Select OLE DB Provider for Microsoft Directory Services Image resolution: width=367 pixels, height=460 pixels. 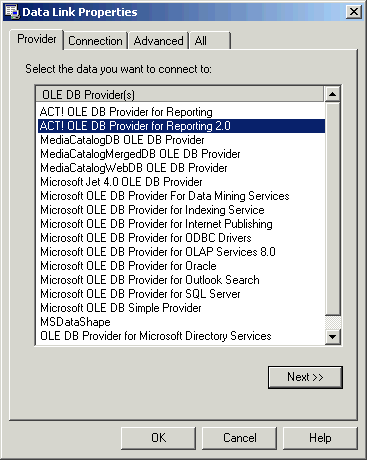181,336
